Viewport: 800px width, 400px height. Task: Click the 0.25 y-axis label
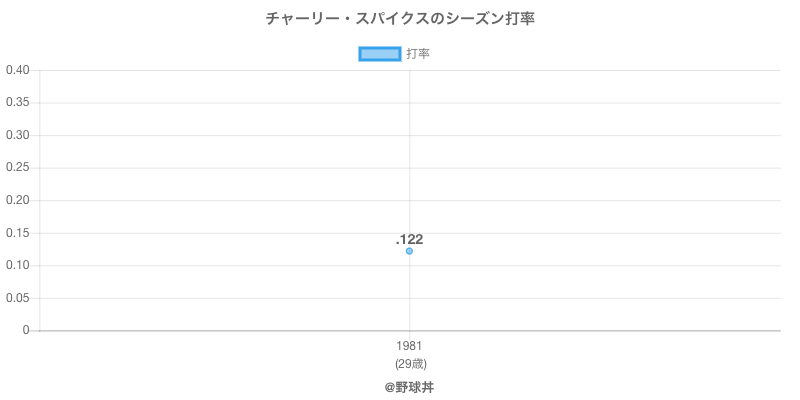pos(17,168)
